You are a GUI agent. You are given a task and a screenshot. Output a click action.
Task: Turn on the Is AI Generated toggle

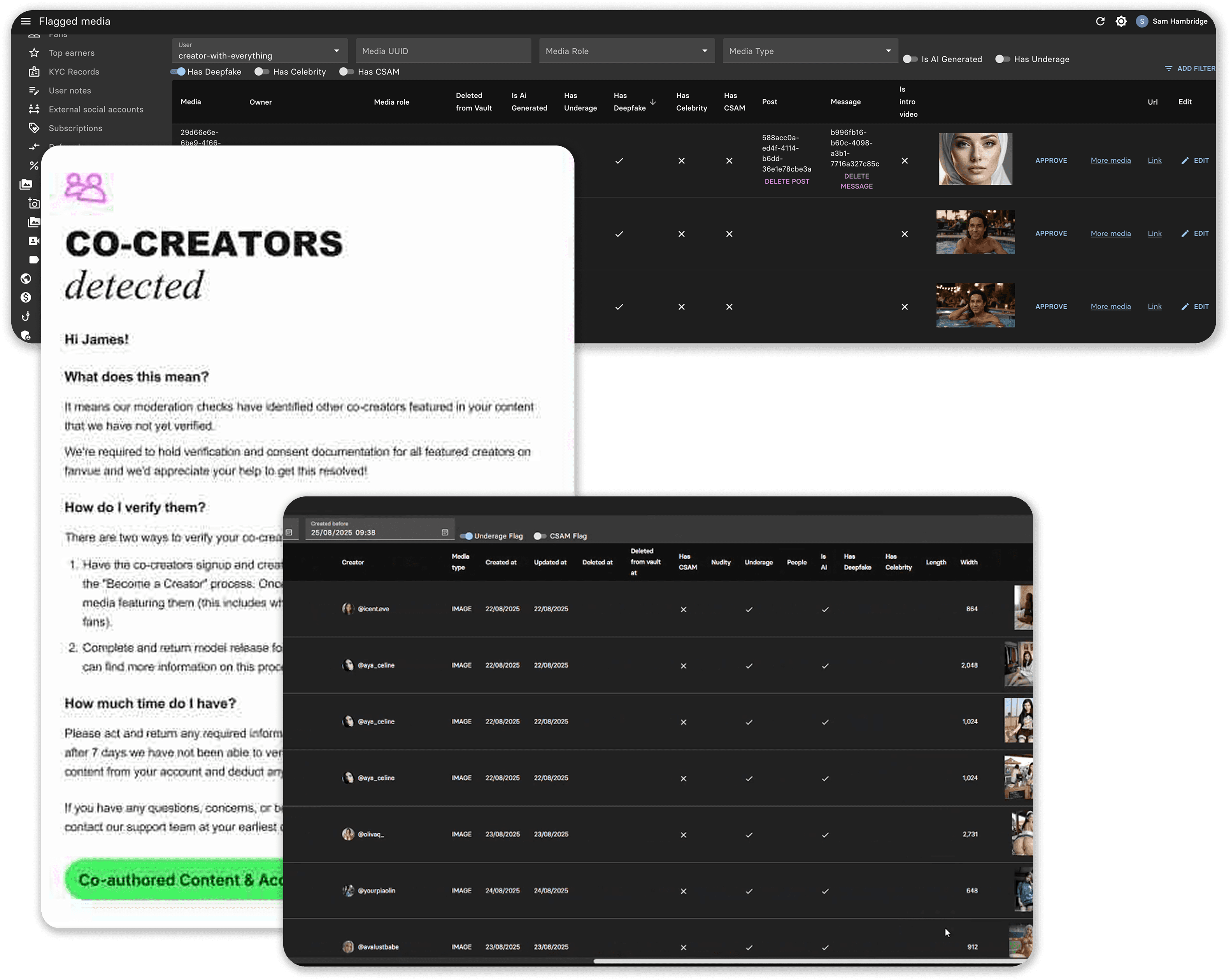[x=910, y=60]
